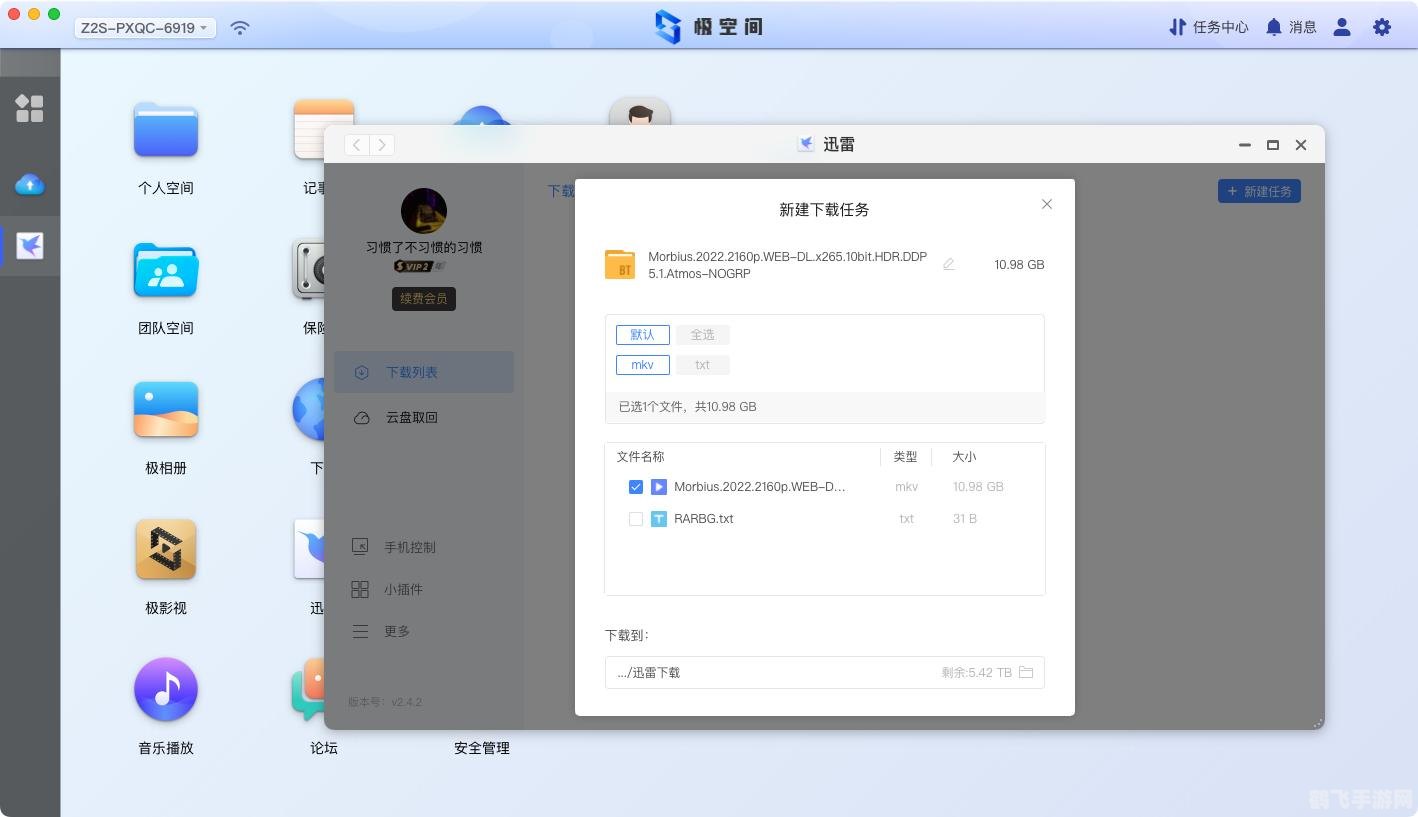Click the folder icon beside the download path
The height and width of the screenshot is (817, 1418).
(1026, 672)
